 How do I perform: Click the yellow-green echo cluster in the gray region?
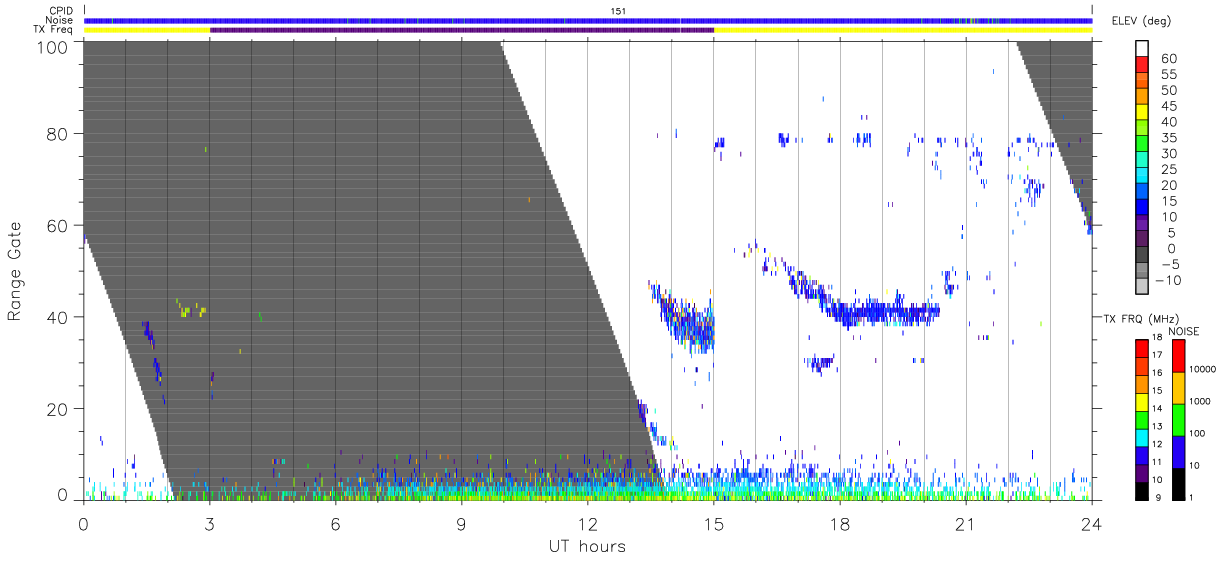coord(191,309)
